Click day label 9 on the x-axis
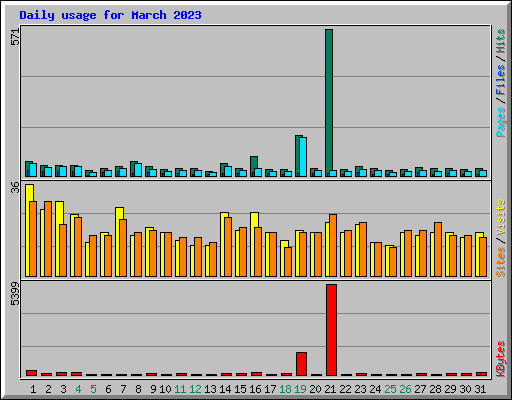Viewport: 512px width, 400px height. (x=153, y=389)
